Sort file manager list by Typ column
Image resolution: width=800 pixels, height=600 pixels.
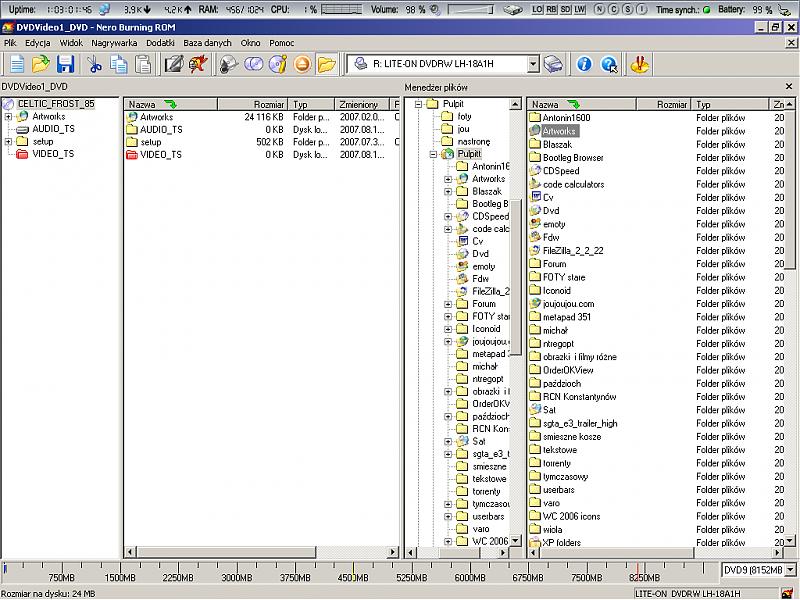(x=730, y=104)
